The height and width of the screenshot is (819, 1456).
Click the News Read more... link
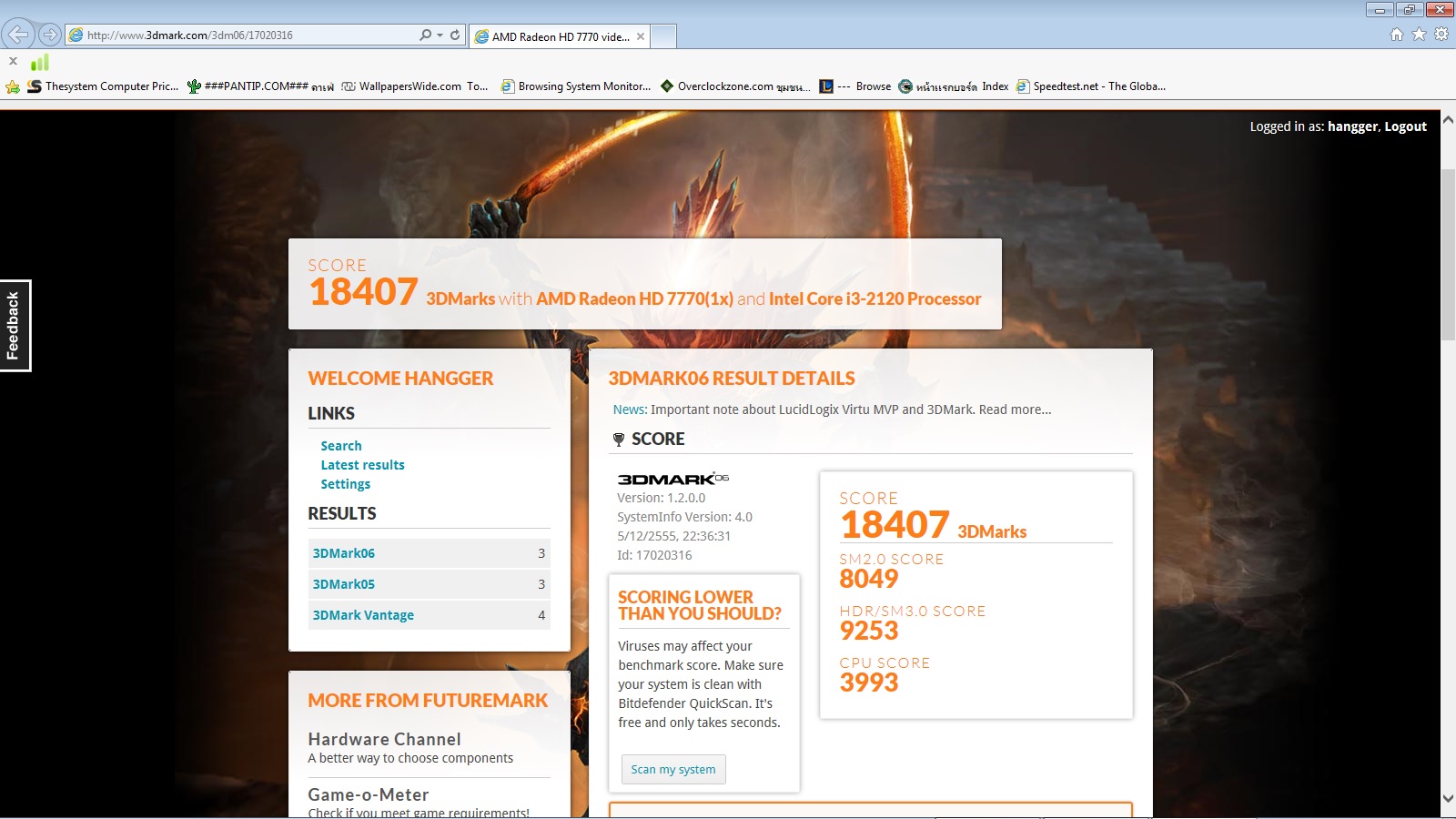[1015, 409]
